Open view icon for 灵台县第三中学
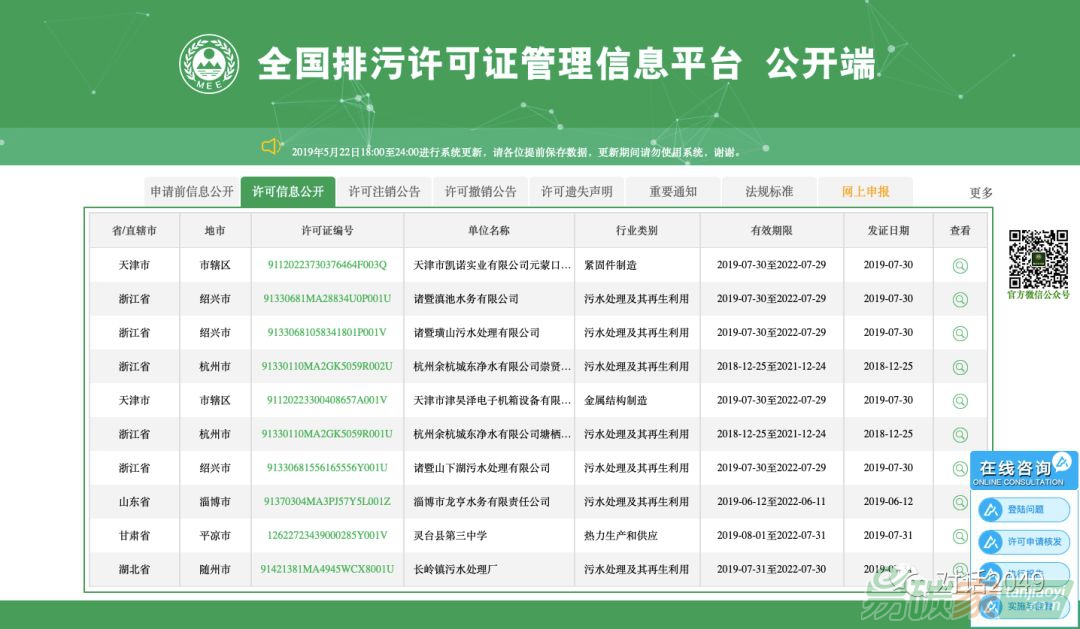1080x629 pixels. click(x=960, y=536)
